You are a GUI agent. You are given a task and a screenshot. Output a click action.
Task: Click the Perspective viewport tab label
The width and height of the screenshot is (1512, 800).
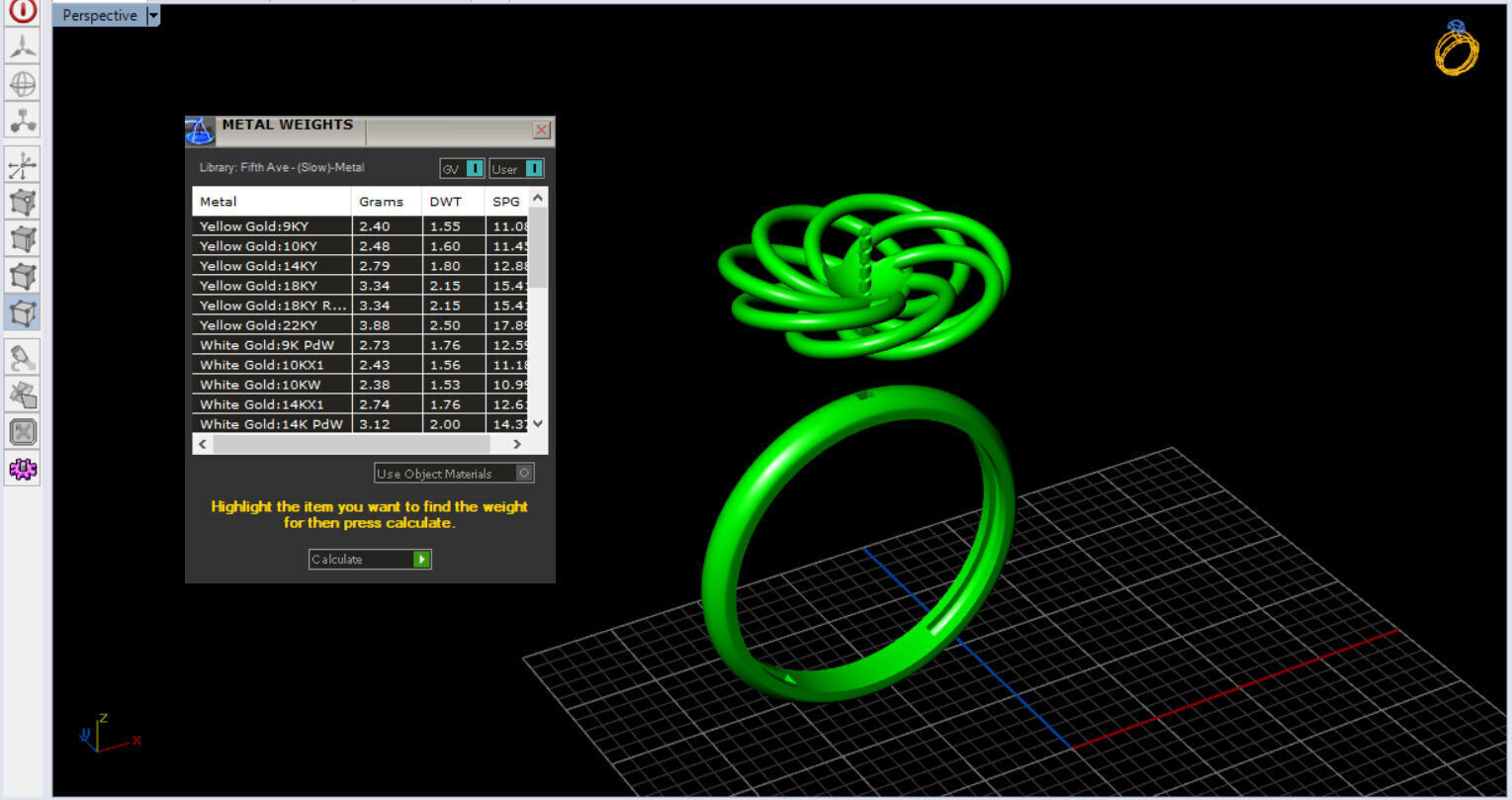[x=99, y=16]
